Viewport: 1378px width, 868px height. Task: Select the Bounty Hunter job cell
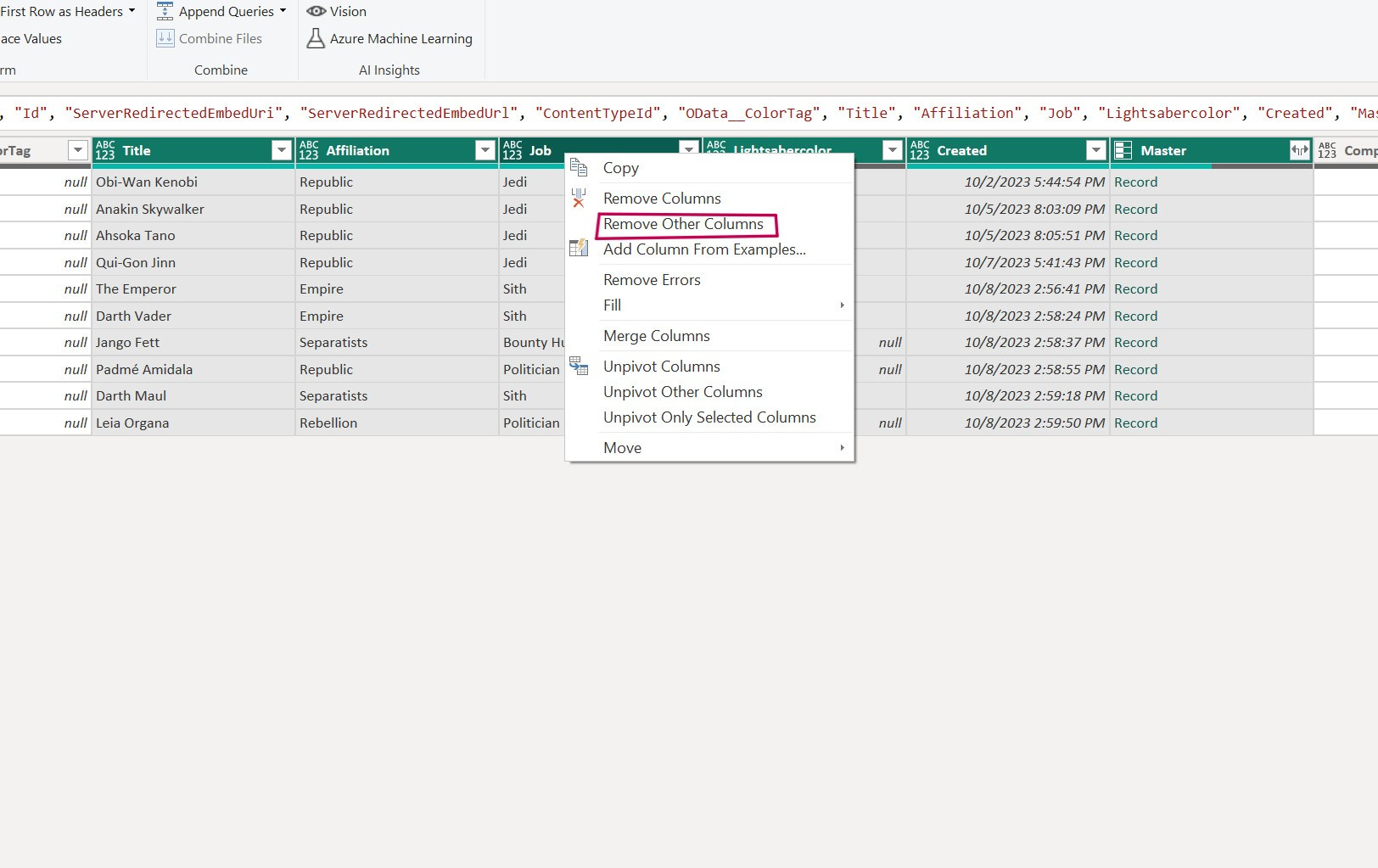(x=534, y=342)
